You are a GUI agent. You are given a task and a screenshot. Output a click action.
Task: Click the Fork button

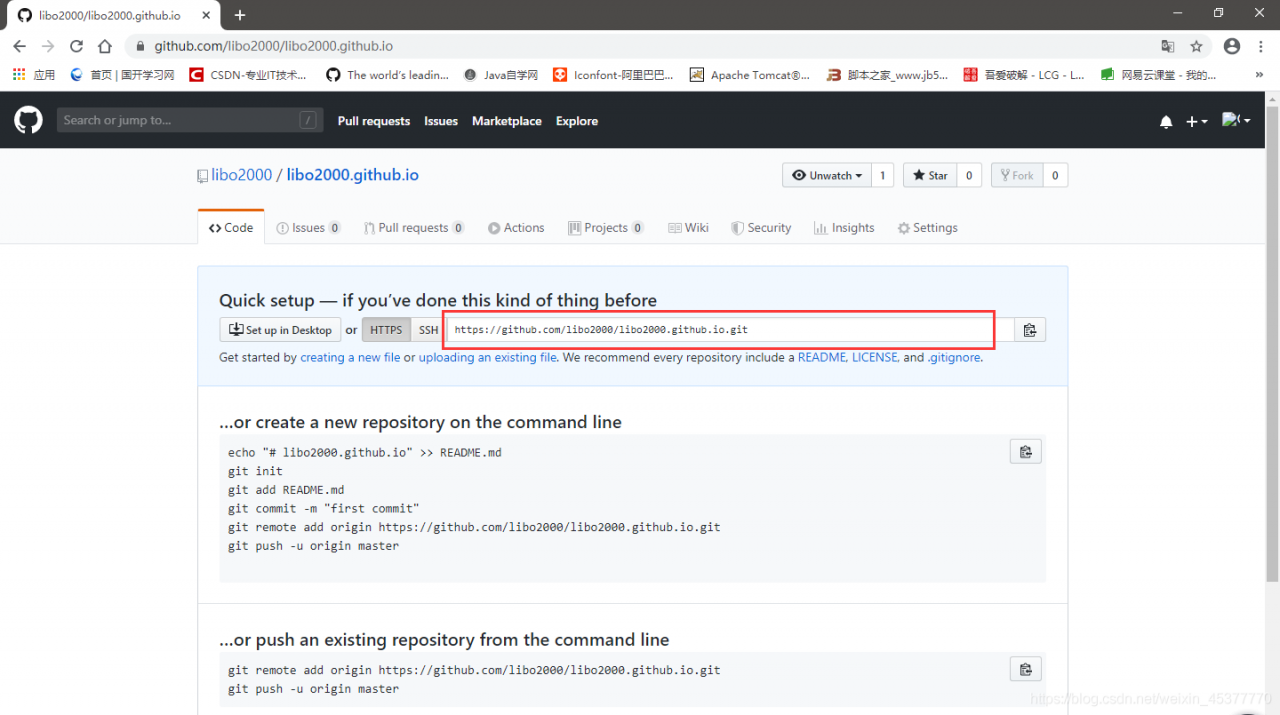click(x=1017, y=175)
